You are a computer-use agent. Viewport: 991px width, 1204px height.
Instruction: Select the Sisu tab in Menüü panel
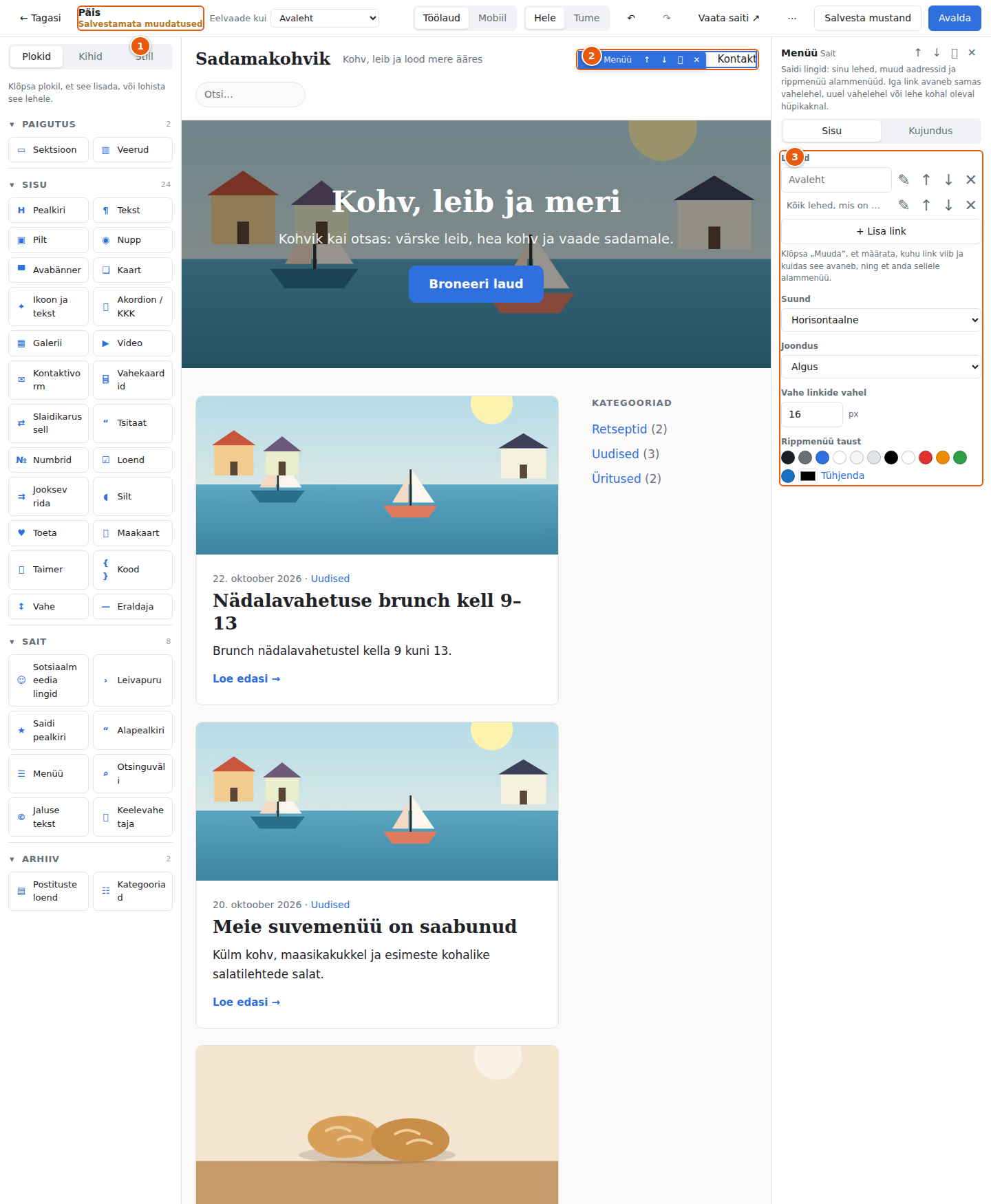point(831,131)
